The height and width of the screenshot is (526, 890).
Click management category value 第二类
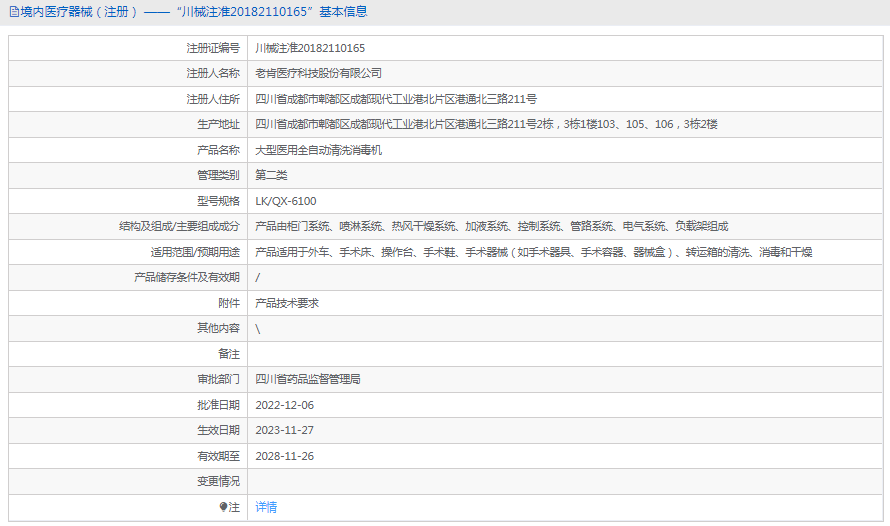pyautogui.click(x=271, y=175)
